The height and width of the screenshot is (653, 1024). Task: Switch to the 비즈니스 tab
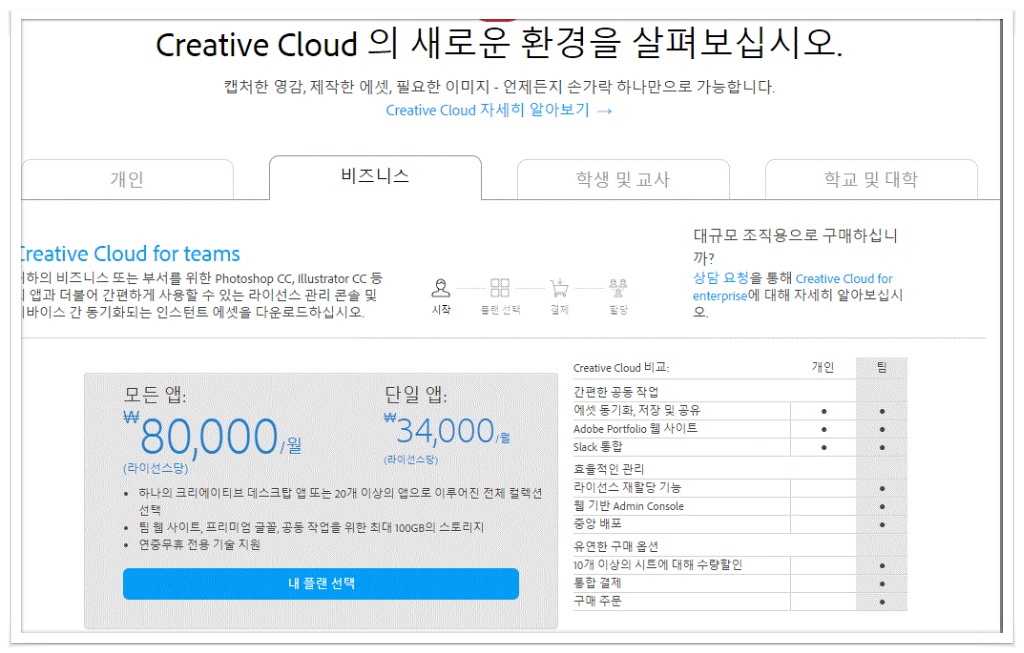pyautogui.click(x=376, y=176)
